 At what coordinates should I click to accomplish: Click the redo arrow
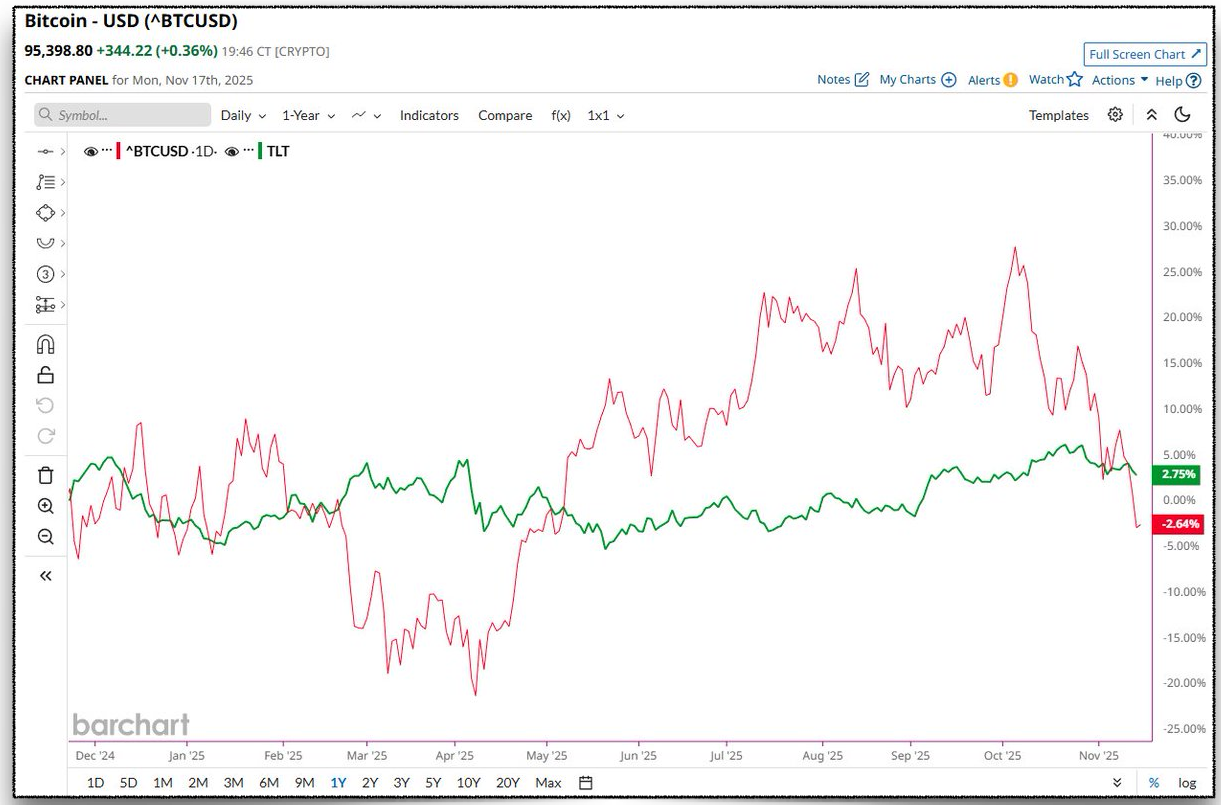45,436
